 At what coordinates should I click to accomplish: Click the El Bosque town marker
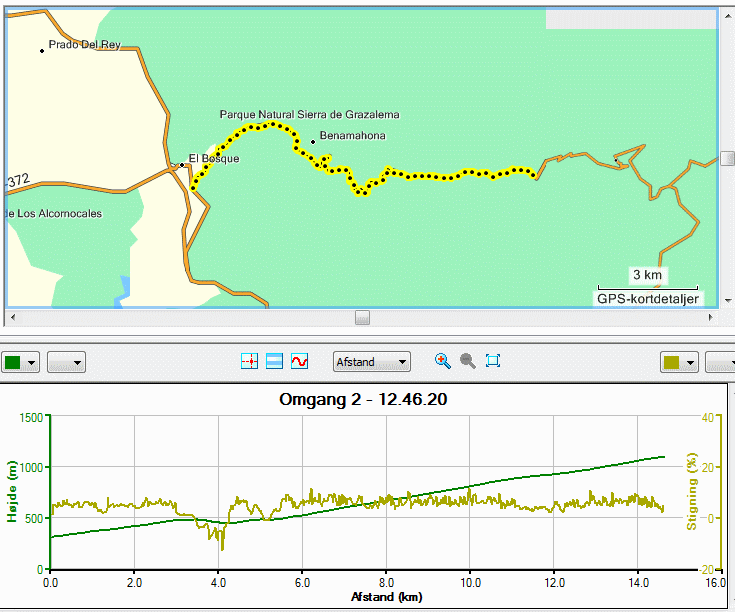[182, 165]
